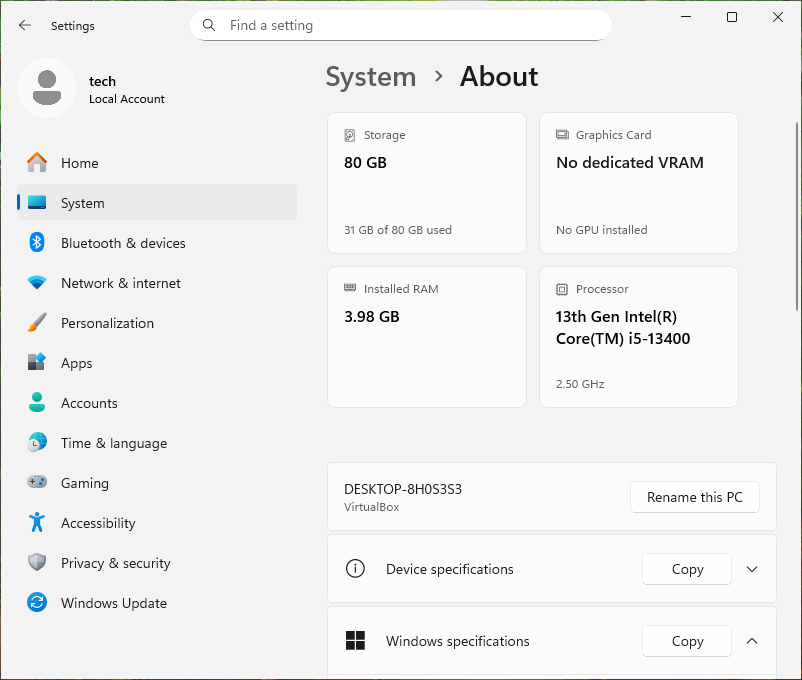Open the Accounts settings page
This screenshot has height=680, width=802.
pyautogui.click(x=157, y=402)
